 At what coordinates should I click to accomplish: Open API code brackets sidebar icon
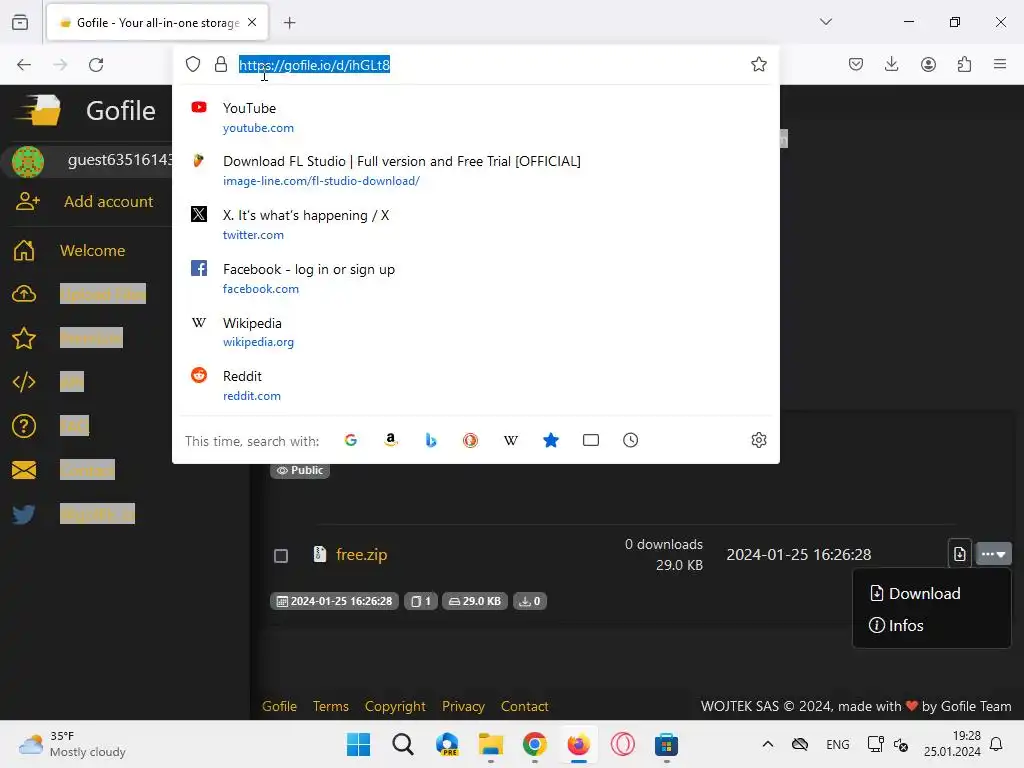click(24, 382)
